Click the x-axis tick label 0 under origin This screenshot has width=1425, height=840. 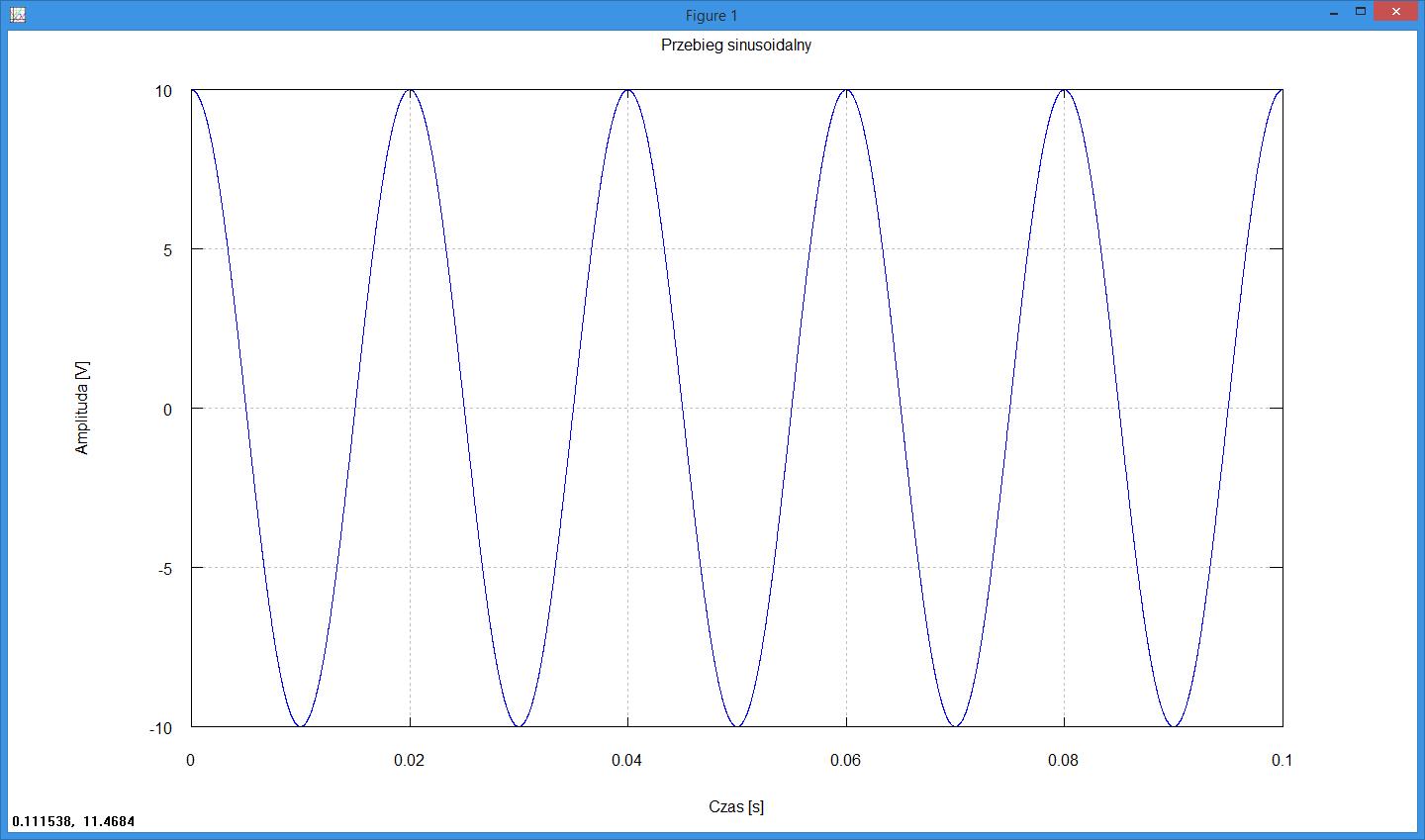click(x=191, y=760)
